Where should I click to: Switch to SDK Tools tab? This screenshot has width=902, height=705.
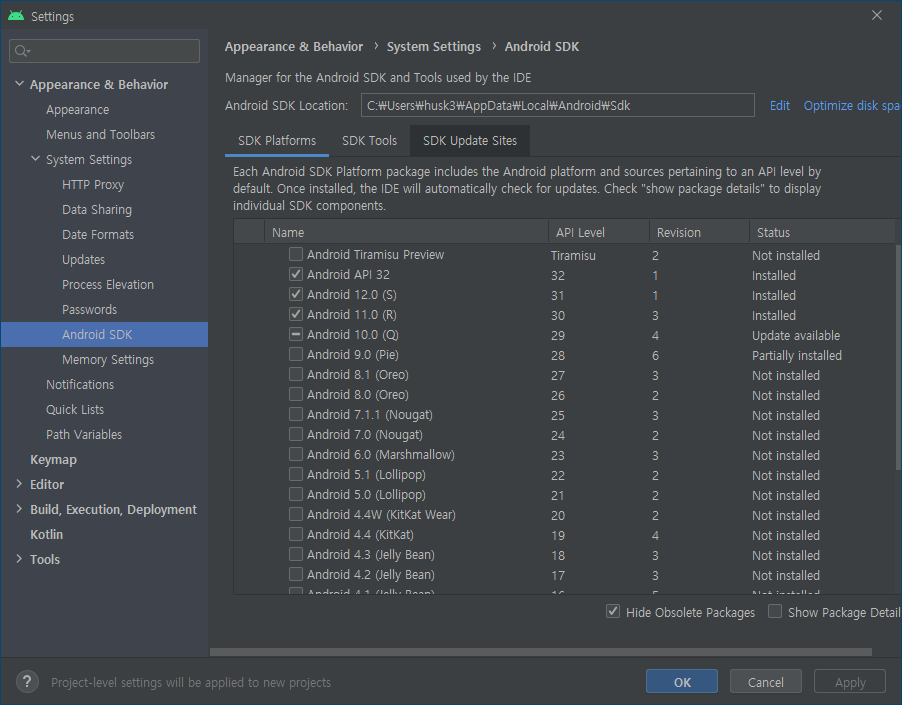coord(369,141)
